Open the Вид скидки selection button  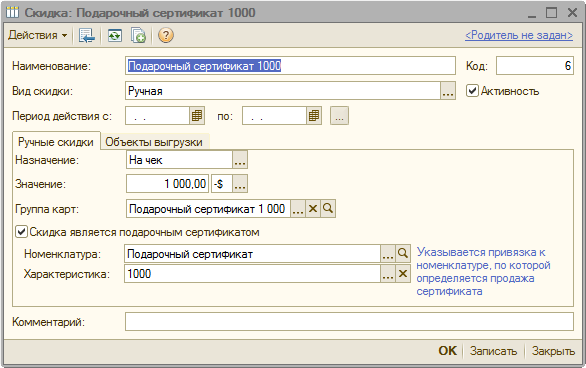(x=448, y=91)
